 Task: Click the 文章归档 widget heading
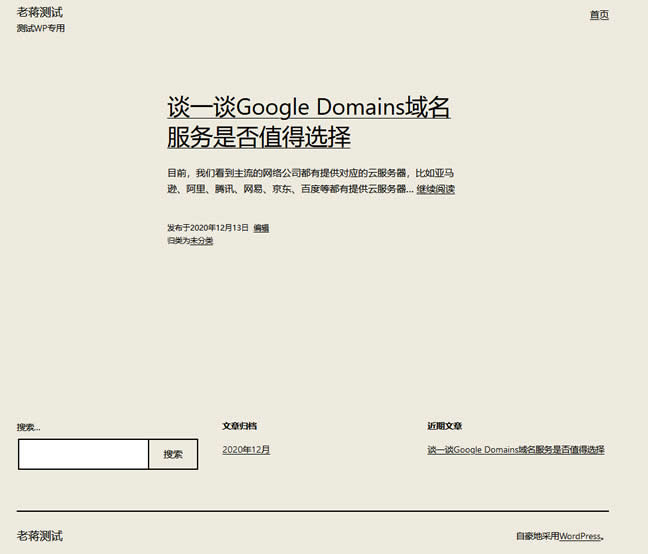click(240, 426)
